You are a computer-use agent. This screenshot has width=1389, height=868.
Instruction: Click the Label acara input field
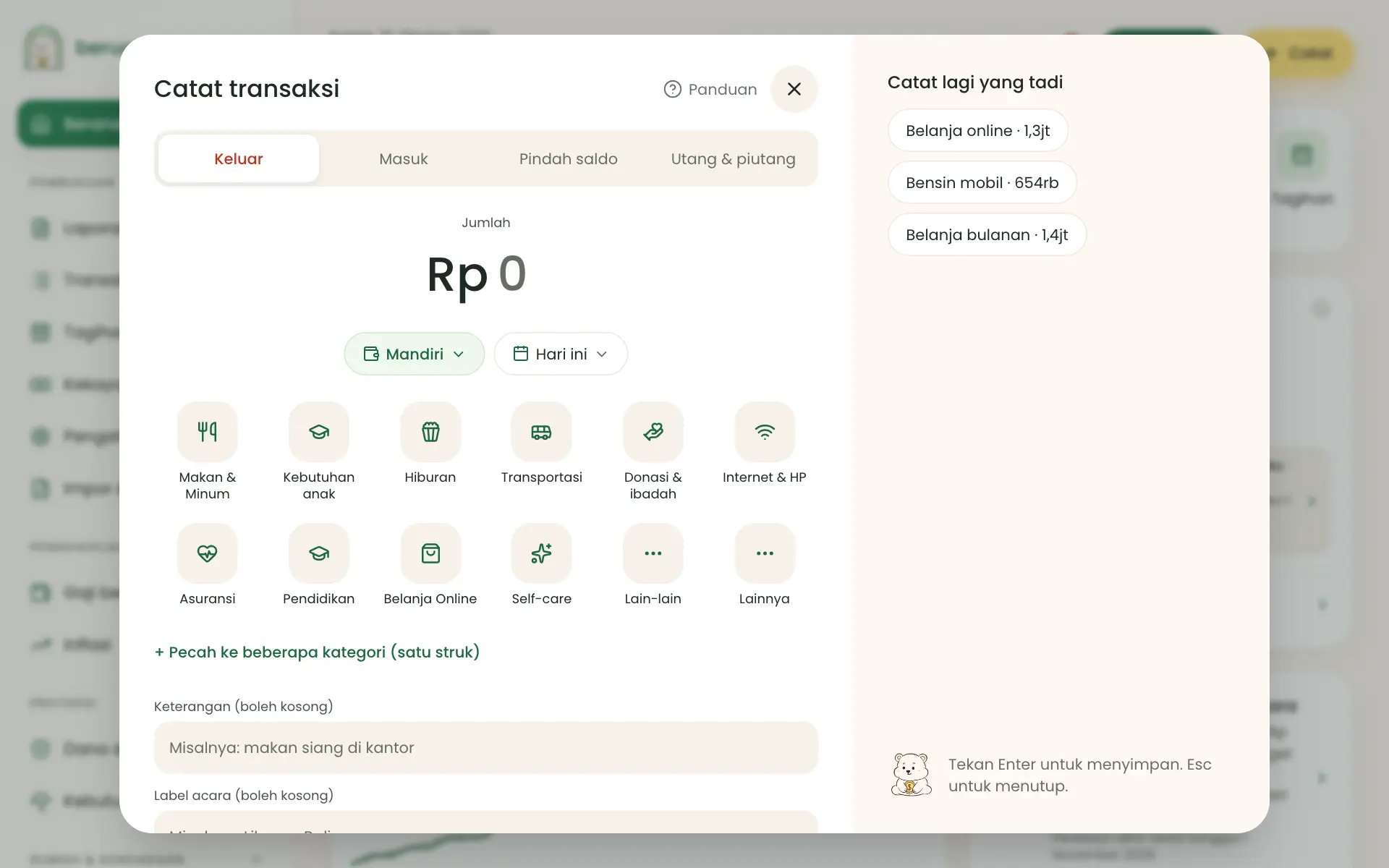[486, 822]
